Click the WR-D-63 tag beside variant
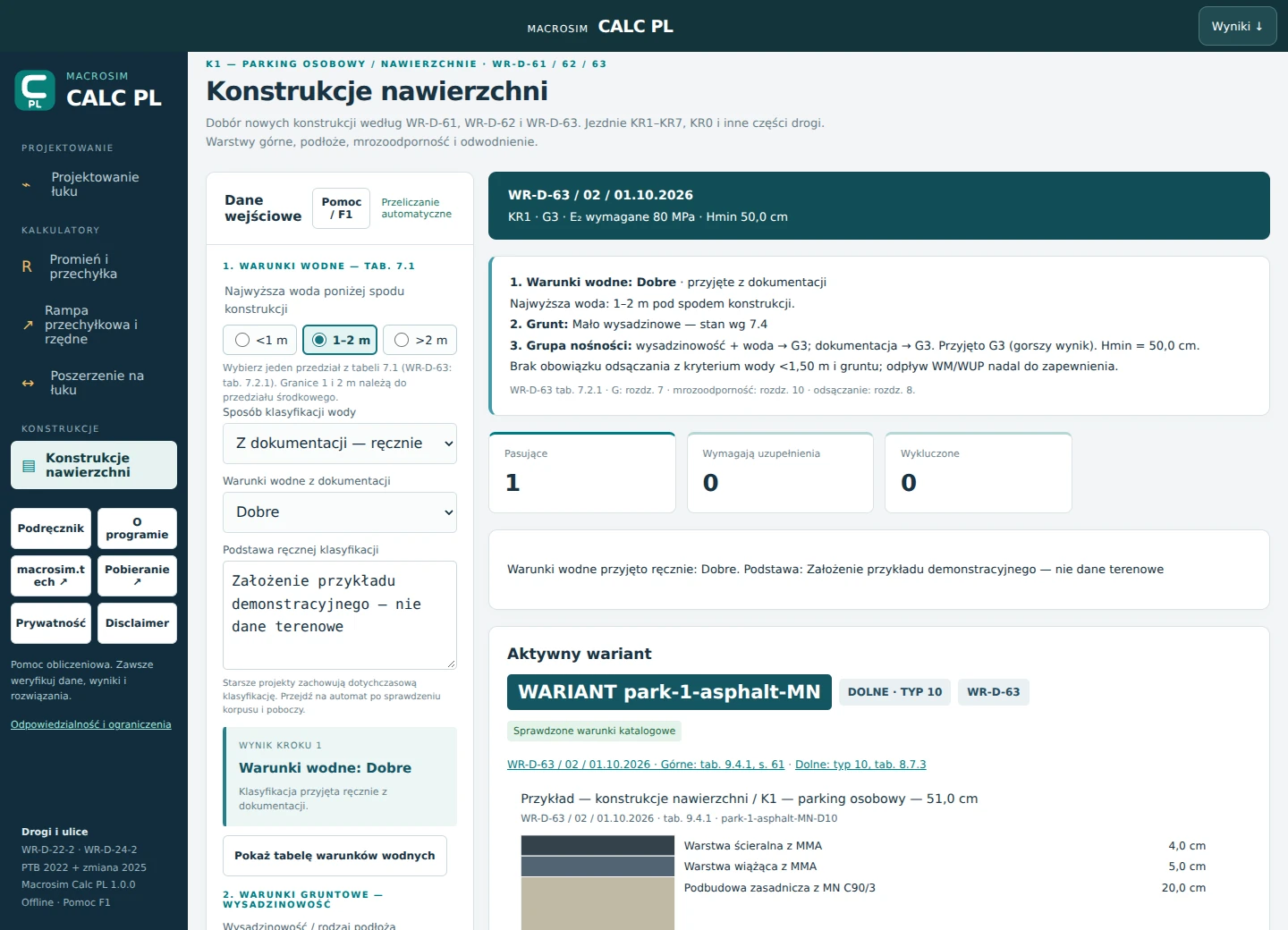This screenshot has width=1288, height=930. pos(994,692)
